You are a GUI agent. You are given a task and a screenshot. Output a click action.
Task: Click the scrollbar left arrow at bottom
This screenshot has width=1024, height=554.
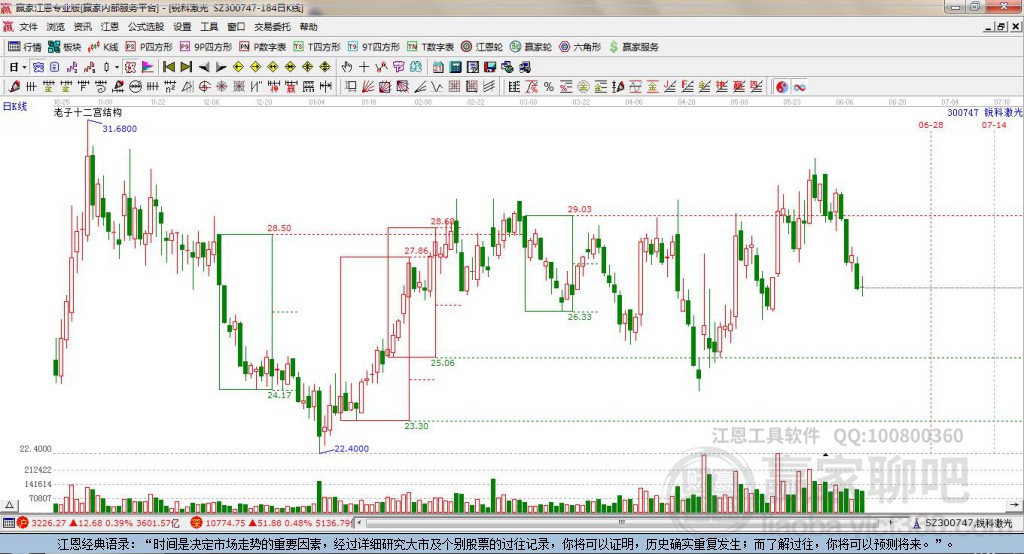click(360, 523)
